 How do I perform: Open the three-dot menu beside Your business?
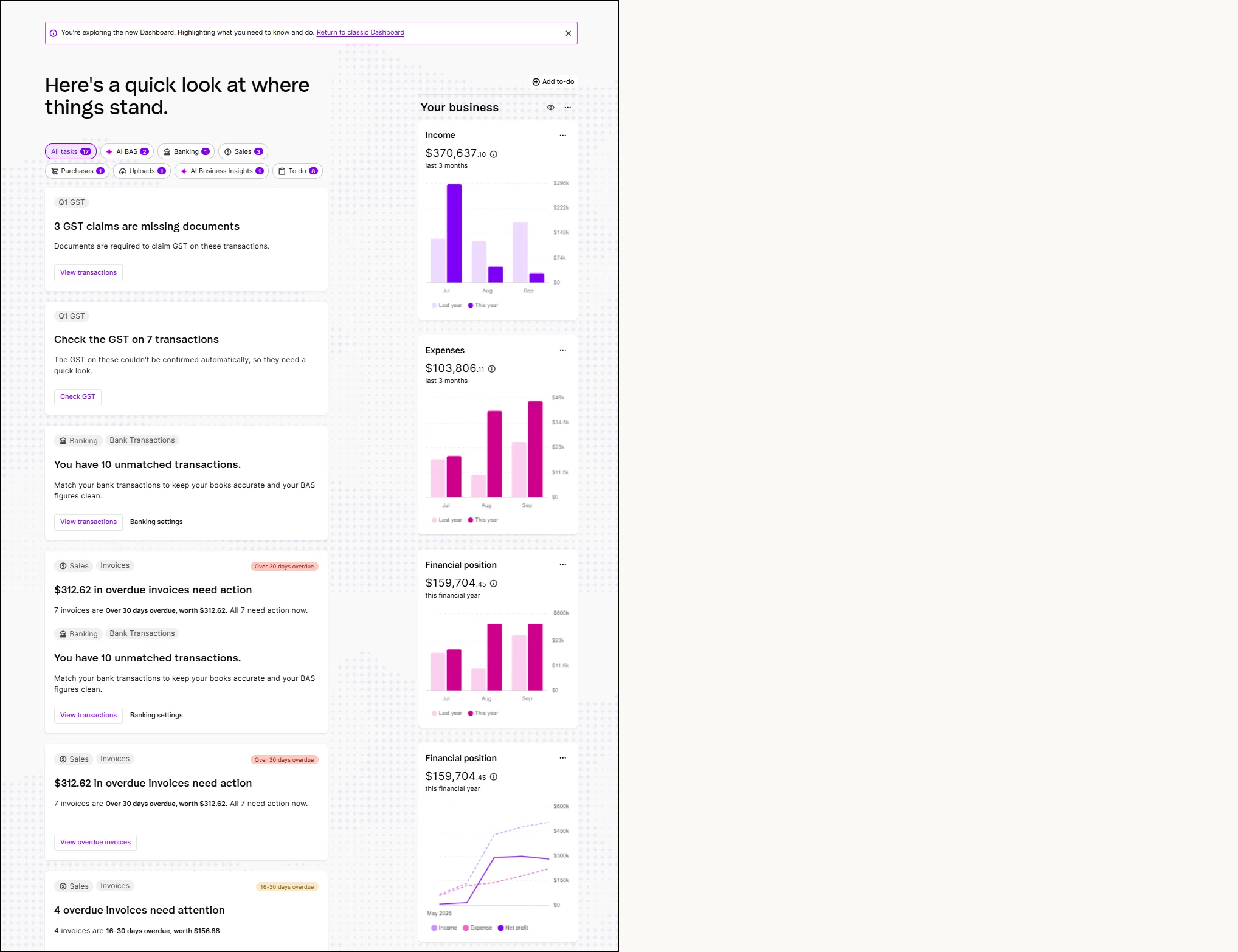[568, 108]
